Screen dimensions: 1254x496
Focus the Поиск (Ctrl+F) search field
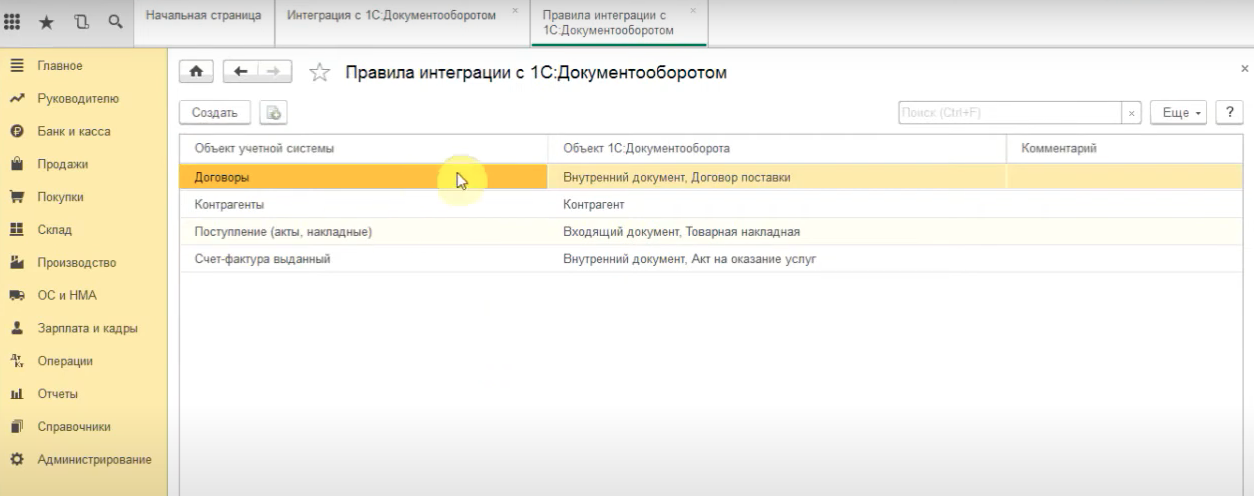[1009, 113]
